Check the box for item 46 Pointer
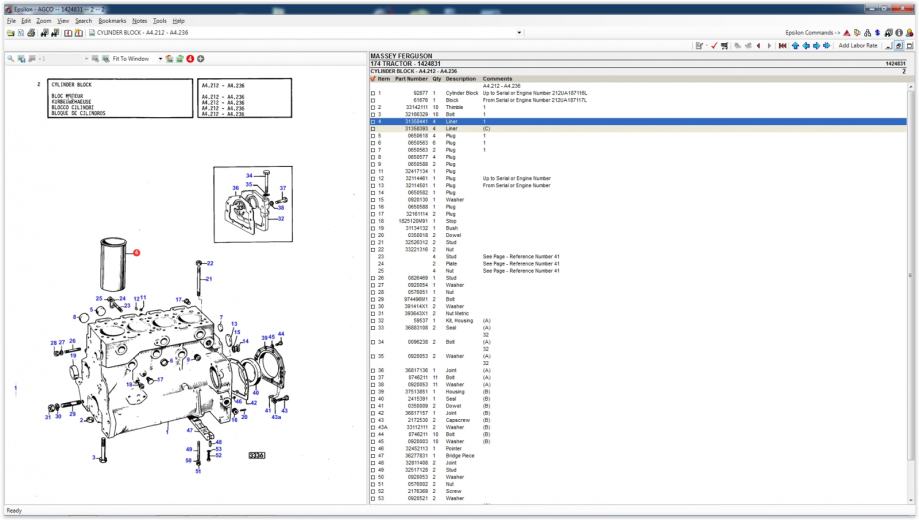The image size is (919, 520). (373, 448)
